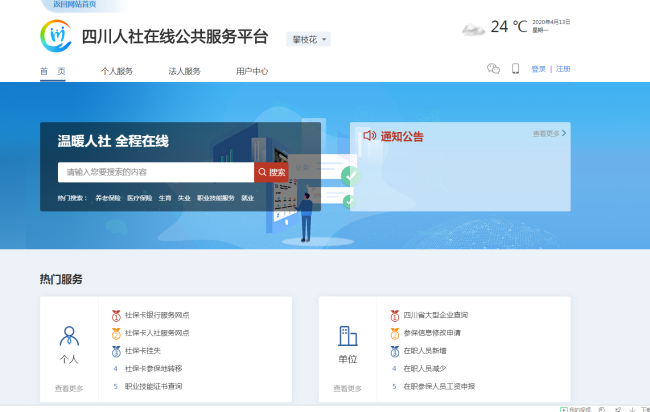Open the 四川省大型企业查询 service link
The height and width of the screenshot is (412, 650).
tap(438, 315)
